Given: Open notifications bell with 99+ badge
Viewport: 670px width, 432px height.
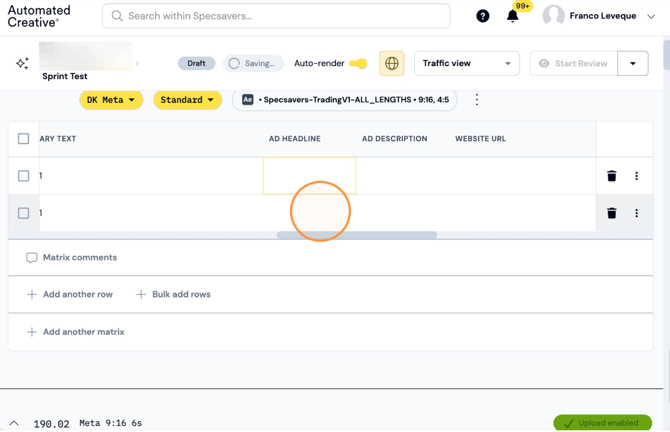Looking at the screenshot, I should point(513,16).
